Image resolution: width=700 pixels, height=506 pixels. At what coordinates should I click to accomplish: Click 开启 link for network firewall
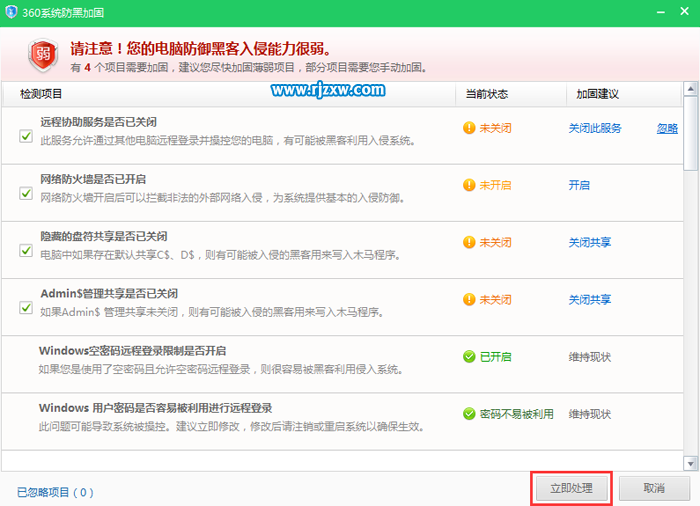(579, 185)
